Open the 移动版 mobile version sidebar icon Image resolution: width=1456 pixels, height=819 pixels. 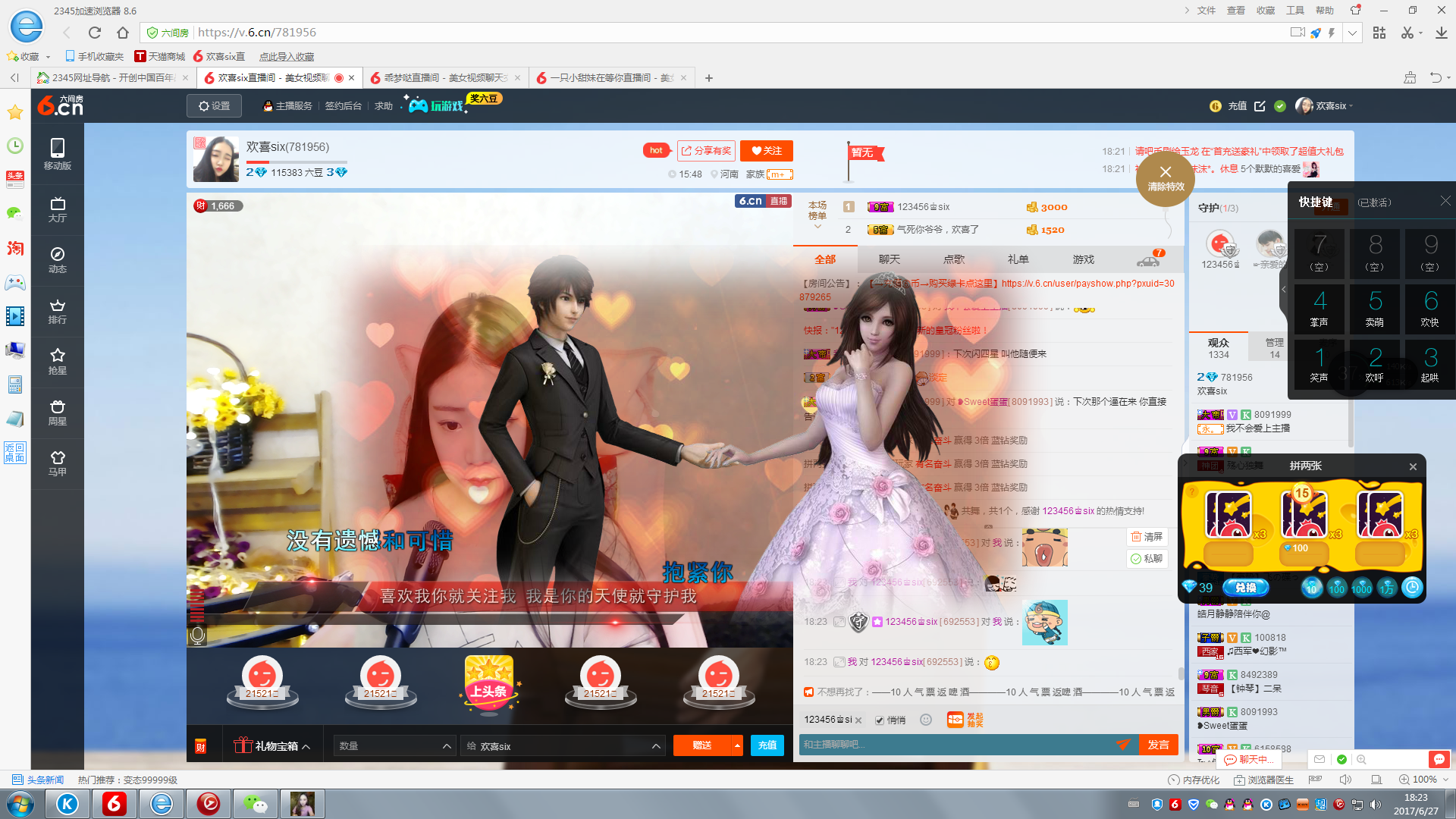(58, 154)
